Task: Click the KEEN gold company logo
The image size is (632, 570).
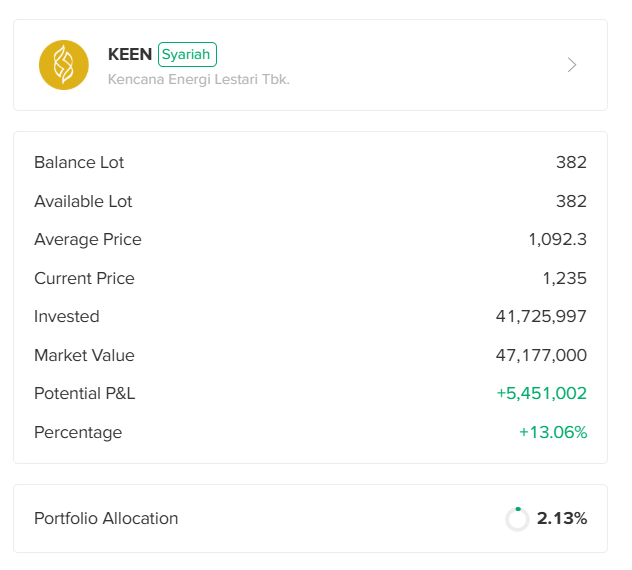Action: pyautogui.click(x=64, y=65)
